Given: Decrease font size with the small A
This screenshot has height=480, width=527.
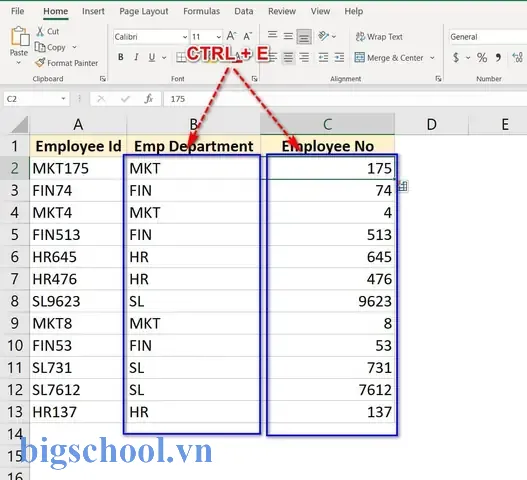Looking at the screenshot, I should (248, 36).
